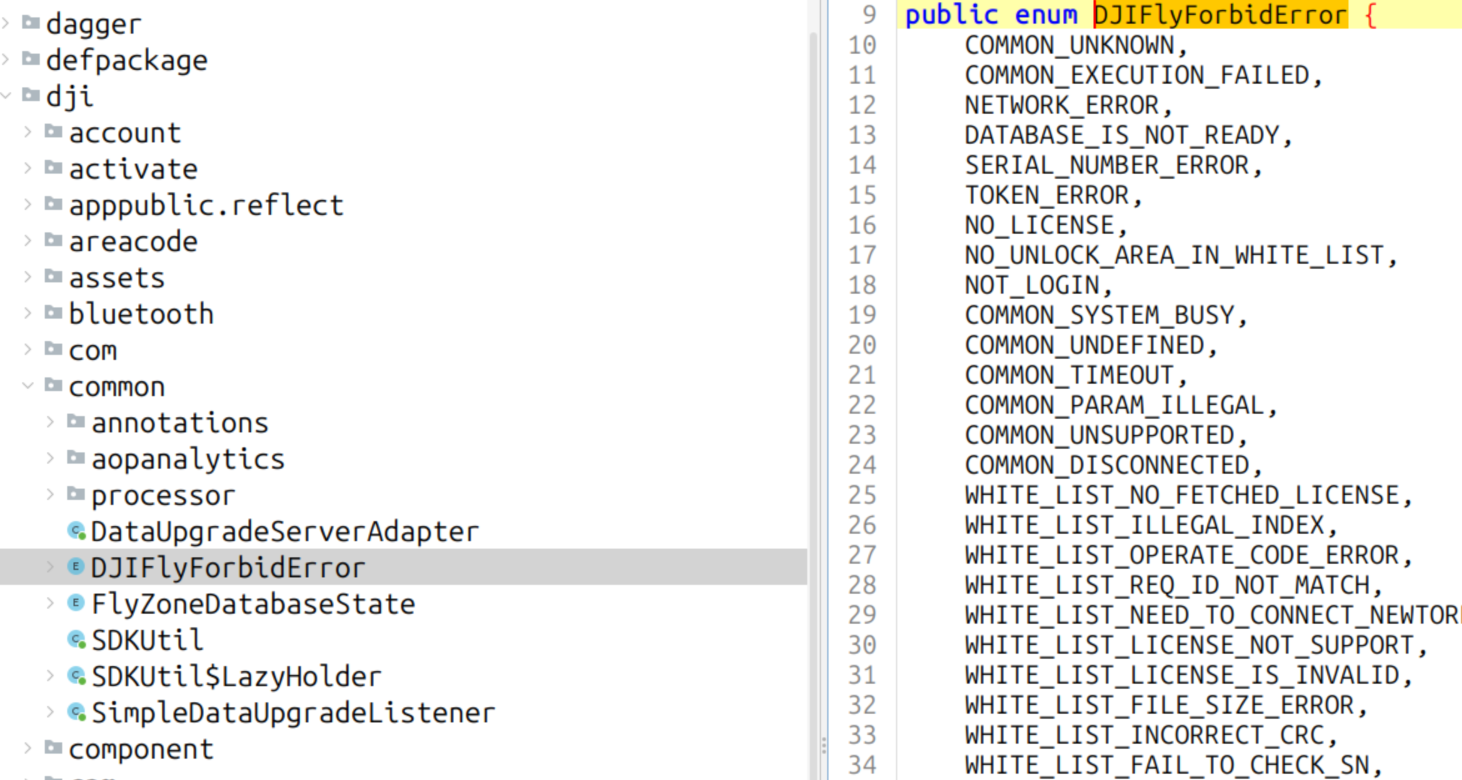Click line number 20 in the gutter
Screen dimensions: 1462x780
(x=861, y=345)
